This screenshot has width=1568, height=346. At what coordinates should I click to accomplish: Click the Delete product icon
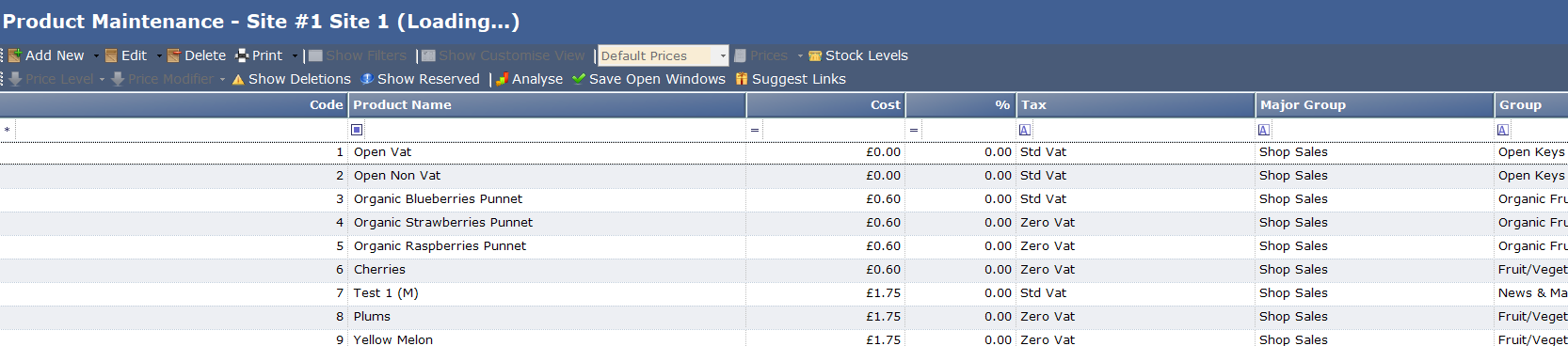coord(174,55)
